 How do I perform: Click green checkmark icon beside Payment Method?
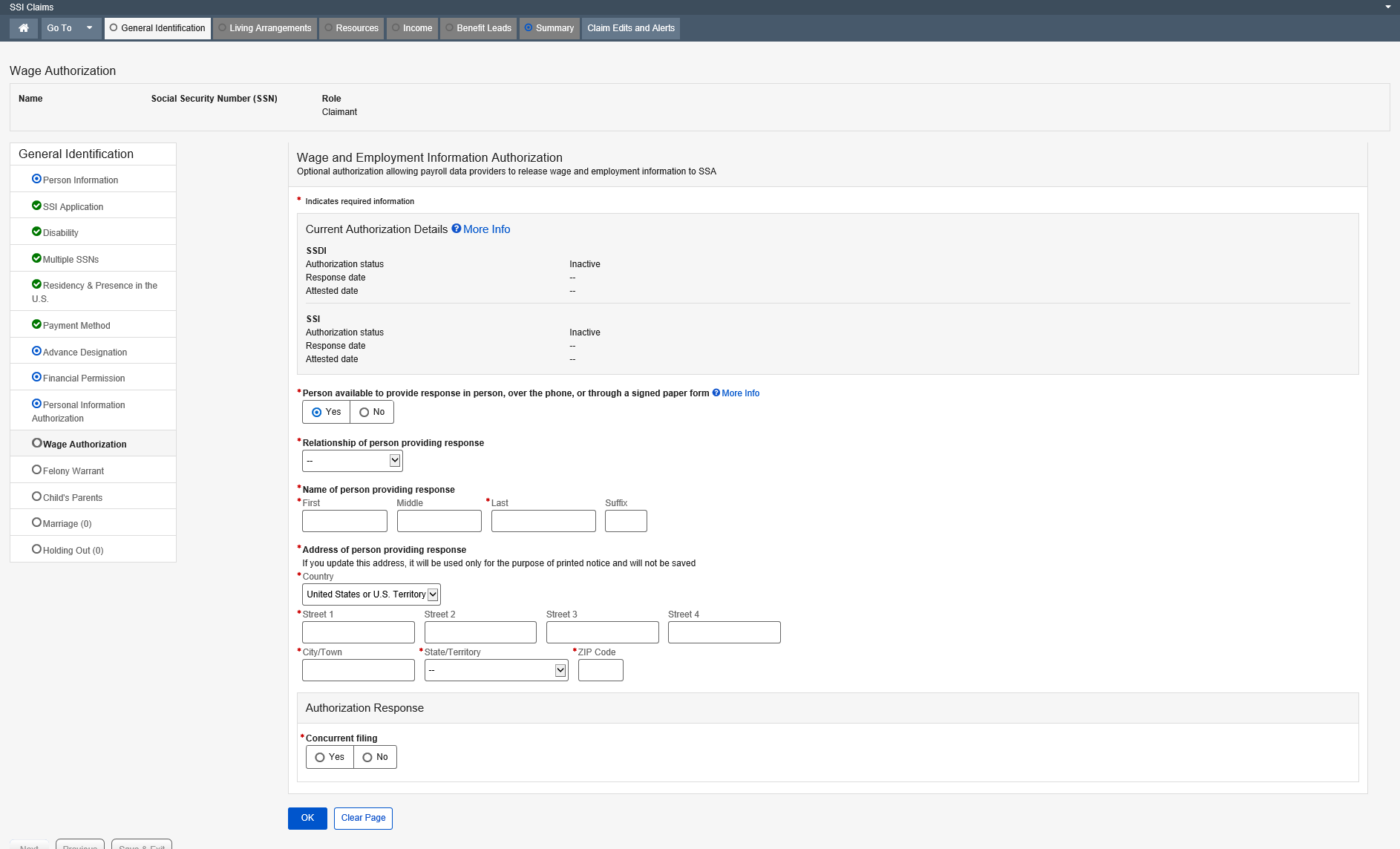(36, 324)
